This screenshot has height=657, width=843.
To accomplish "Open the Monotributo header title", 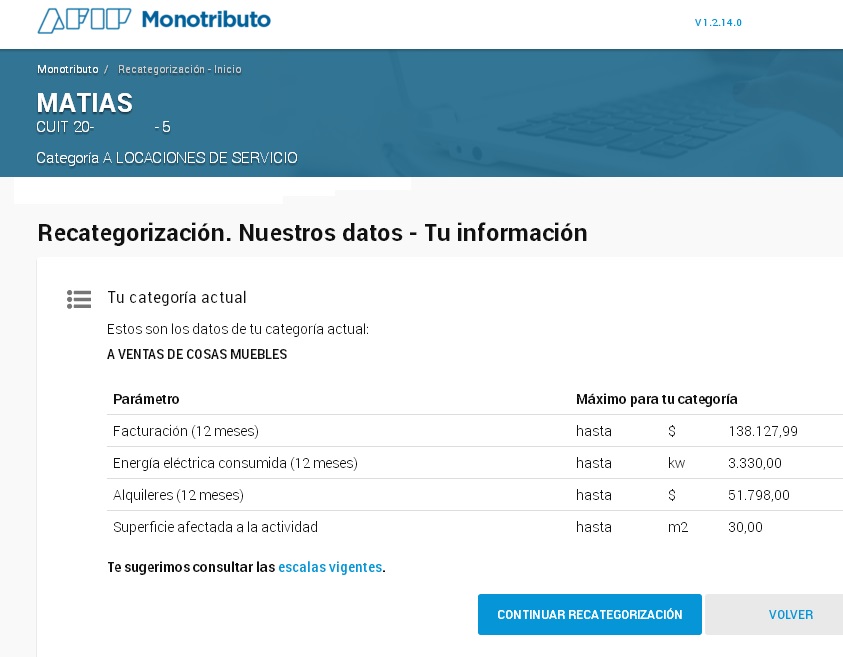I will point(206,19).
